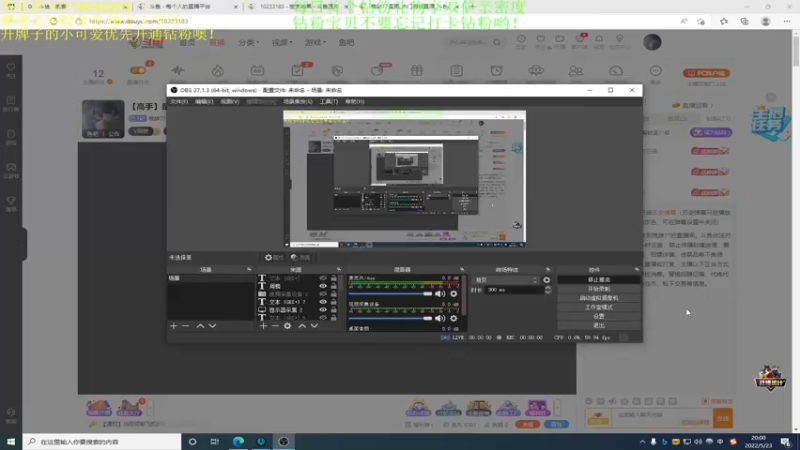
Task: Start the virtual camera in OBS
Action: 598,298
